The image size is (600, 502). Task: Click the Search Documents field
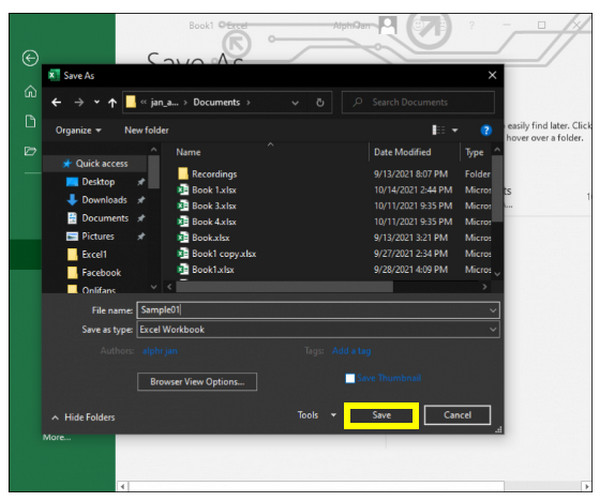point(418,102)
